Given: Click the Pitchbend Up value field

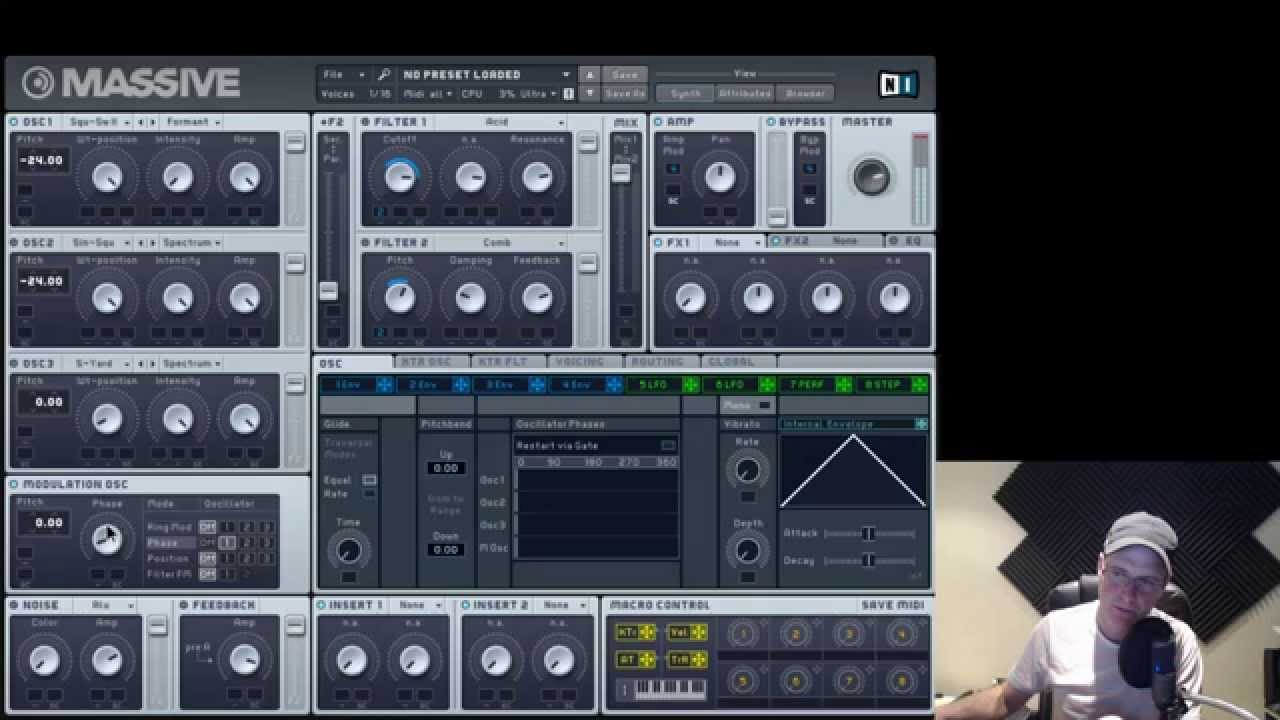Looking at the screenshot, I should [446, 468].
